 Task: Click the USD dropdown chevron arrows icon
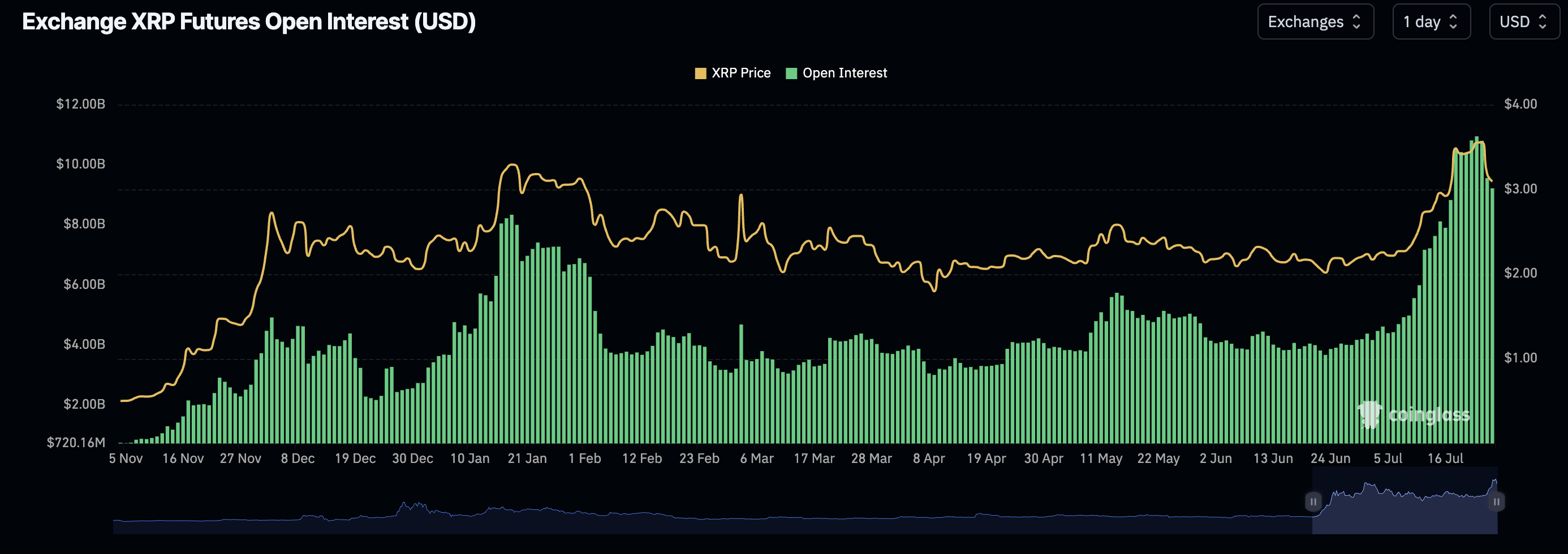click(x=1543, y=22)
